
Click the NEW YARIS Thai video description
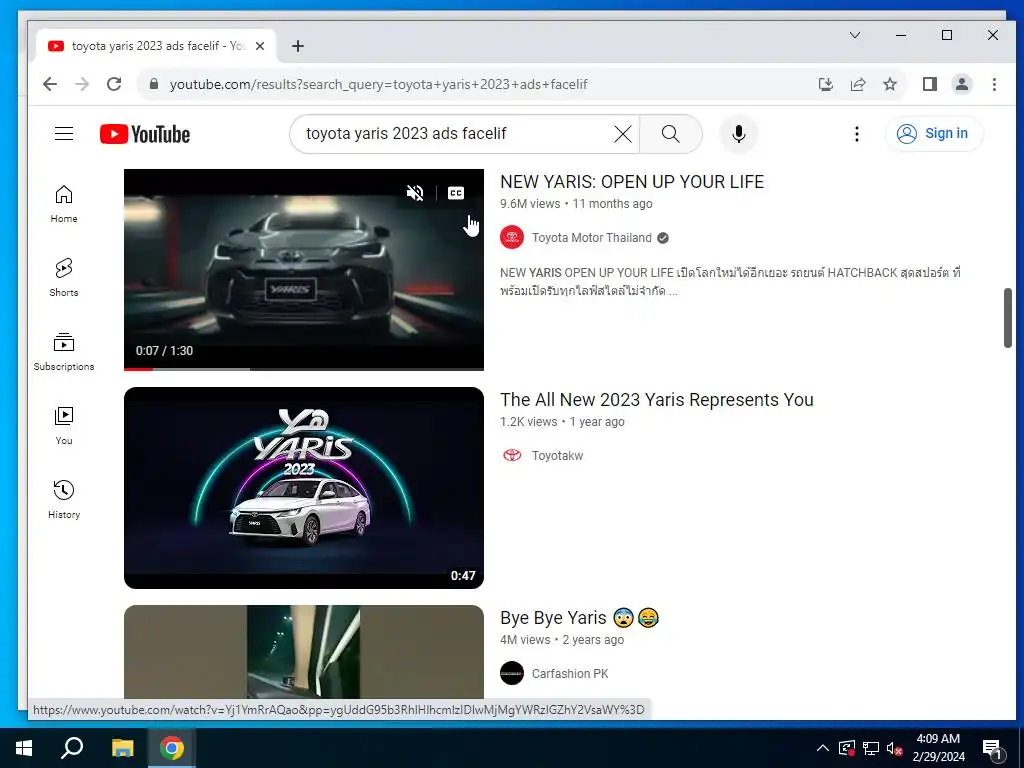[730, 281]
